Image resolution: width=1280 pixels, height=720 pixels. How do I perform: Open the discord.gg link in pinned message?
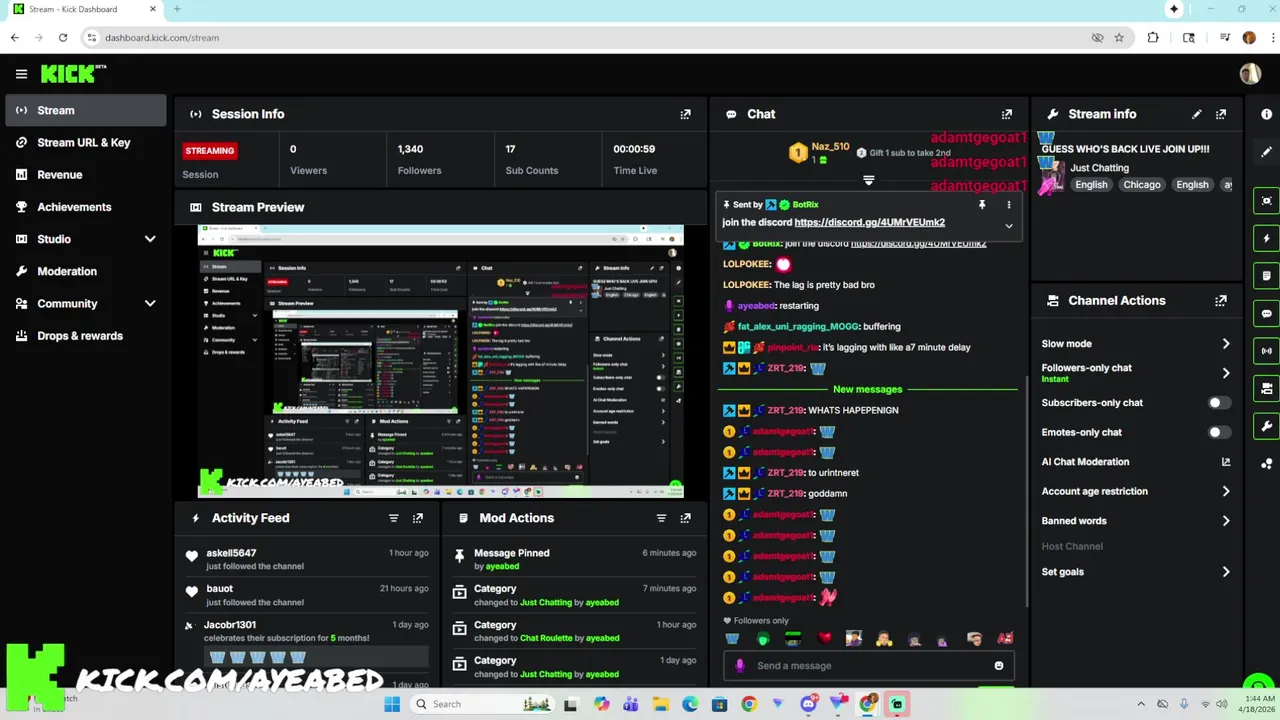(869, 222)
